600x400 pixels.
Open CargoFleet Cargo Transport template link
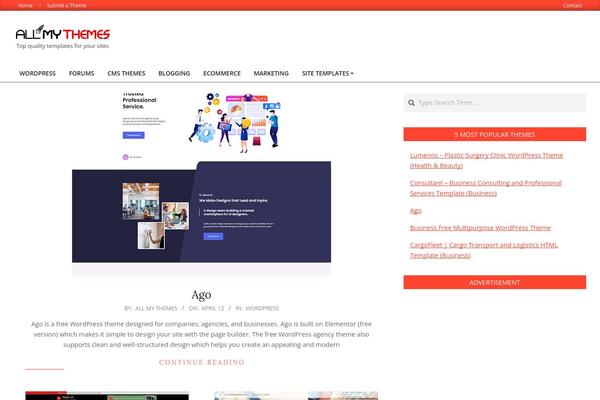click(x=484, y=250)
